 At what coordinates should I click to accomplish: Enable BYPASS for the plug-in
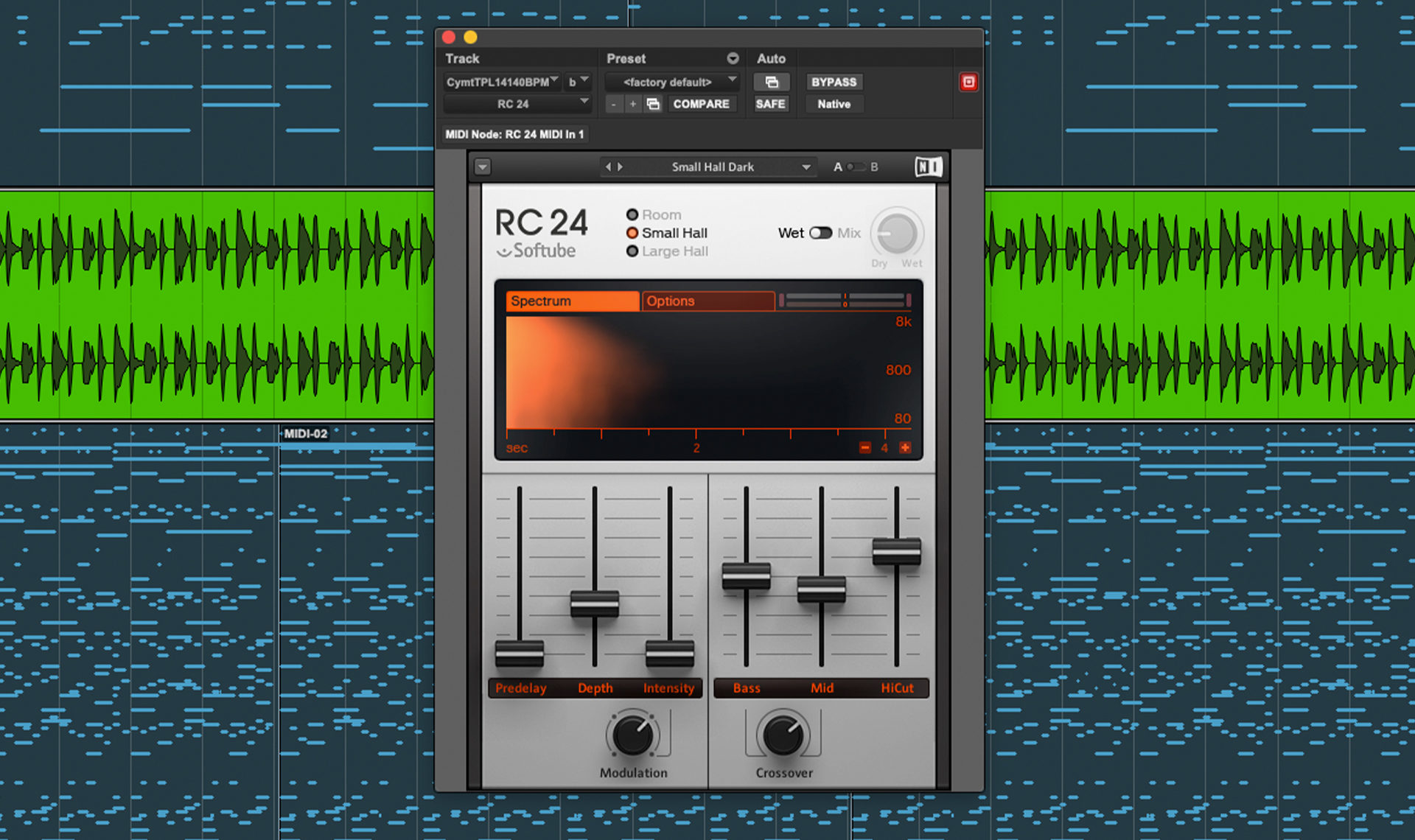834,82
